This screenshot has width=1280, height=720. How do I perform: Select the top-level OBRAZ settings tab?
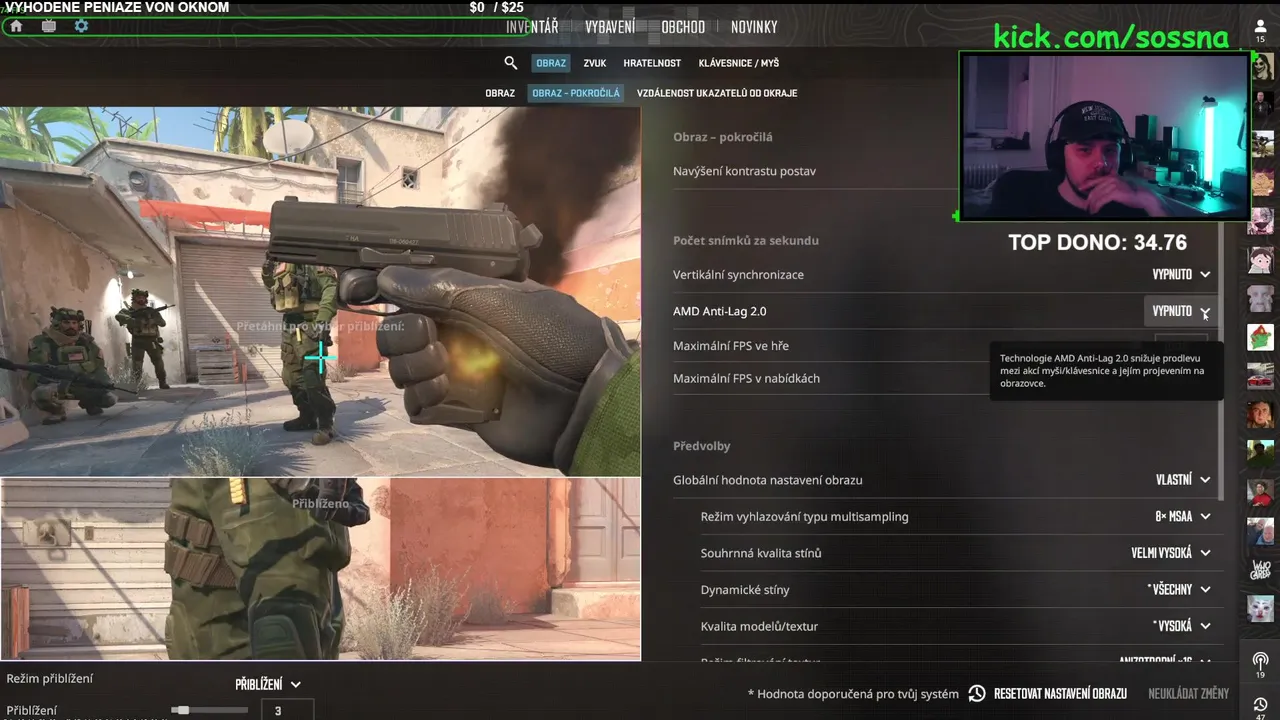(x=551, y=63)
